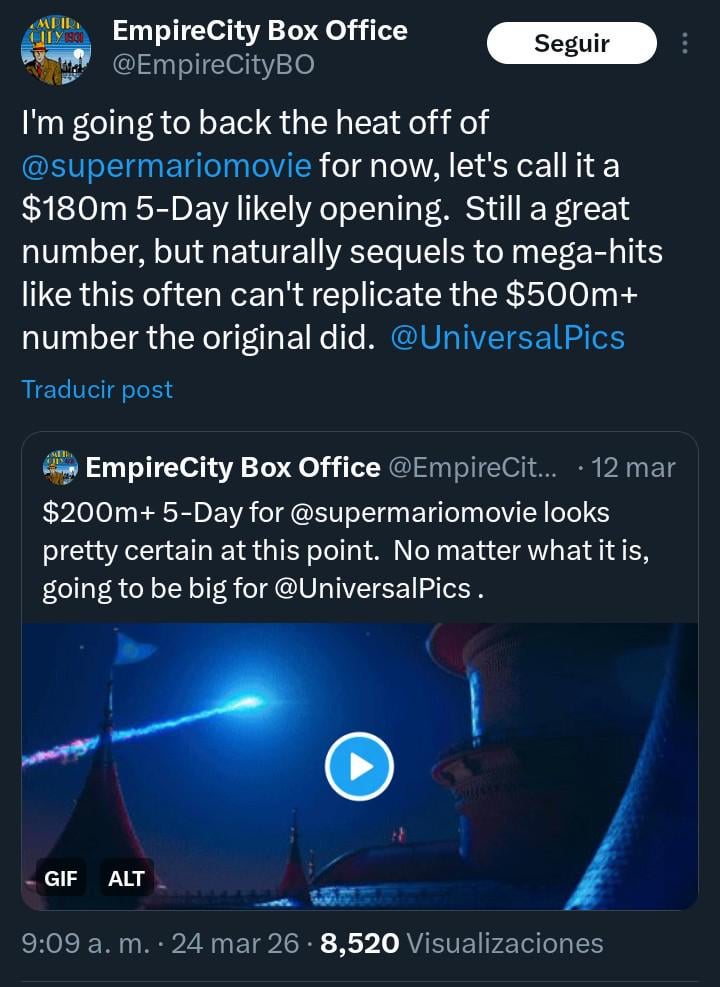Open the @supermariomovie mention in the main post
The image size is (720, 987).
[x=166, y=165]
